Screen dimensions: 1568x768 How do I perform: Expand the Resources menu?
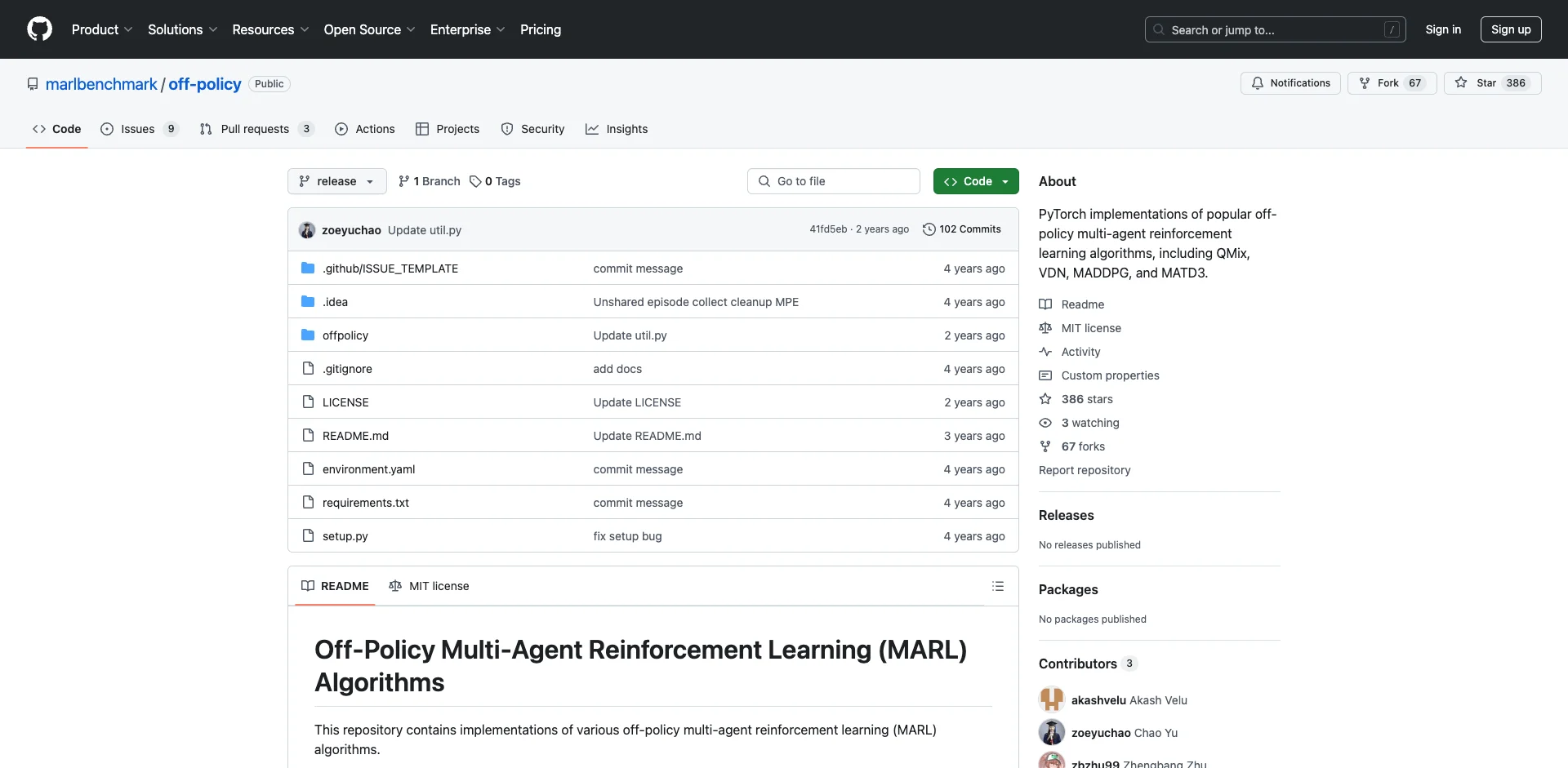[270, 29]
